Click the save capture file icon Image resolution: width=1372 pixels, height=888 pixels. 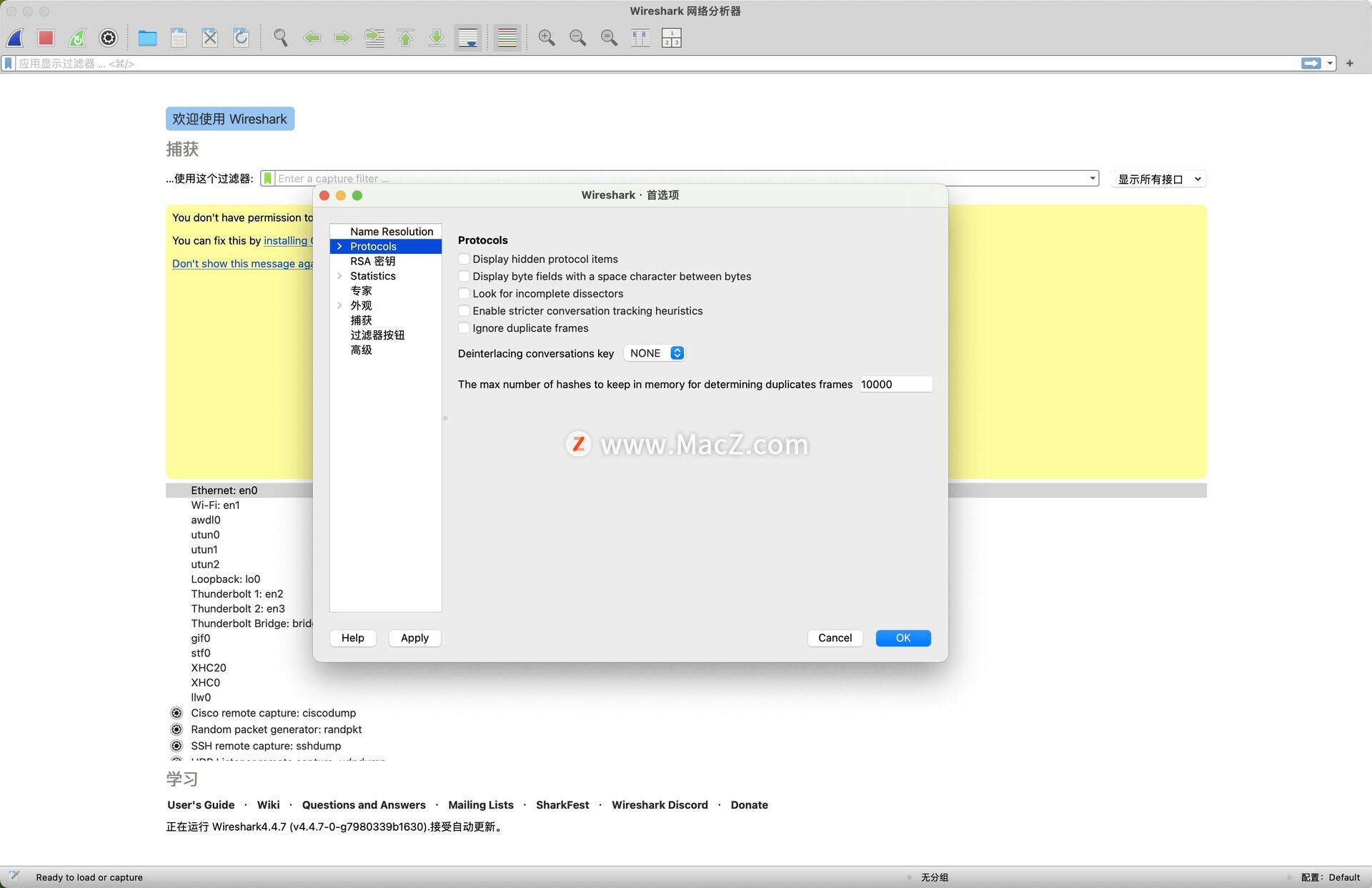(x=179, y=38)
